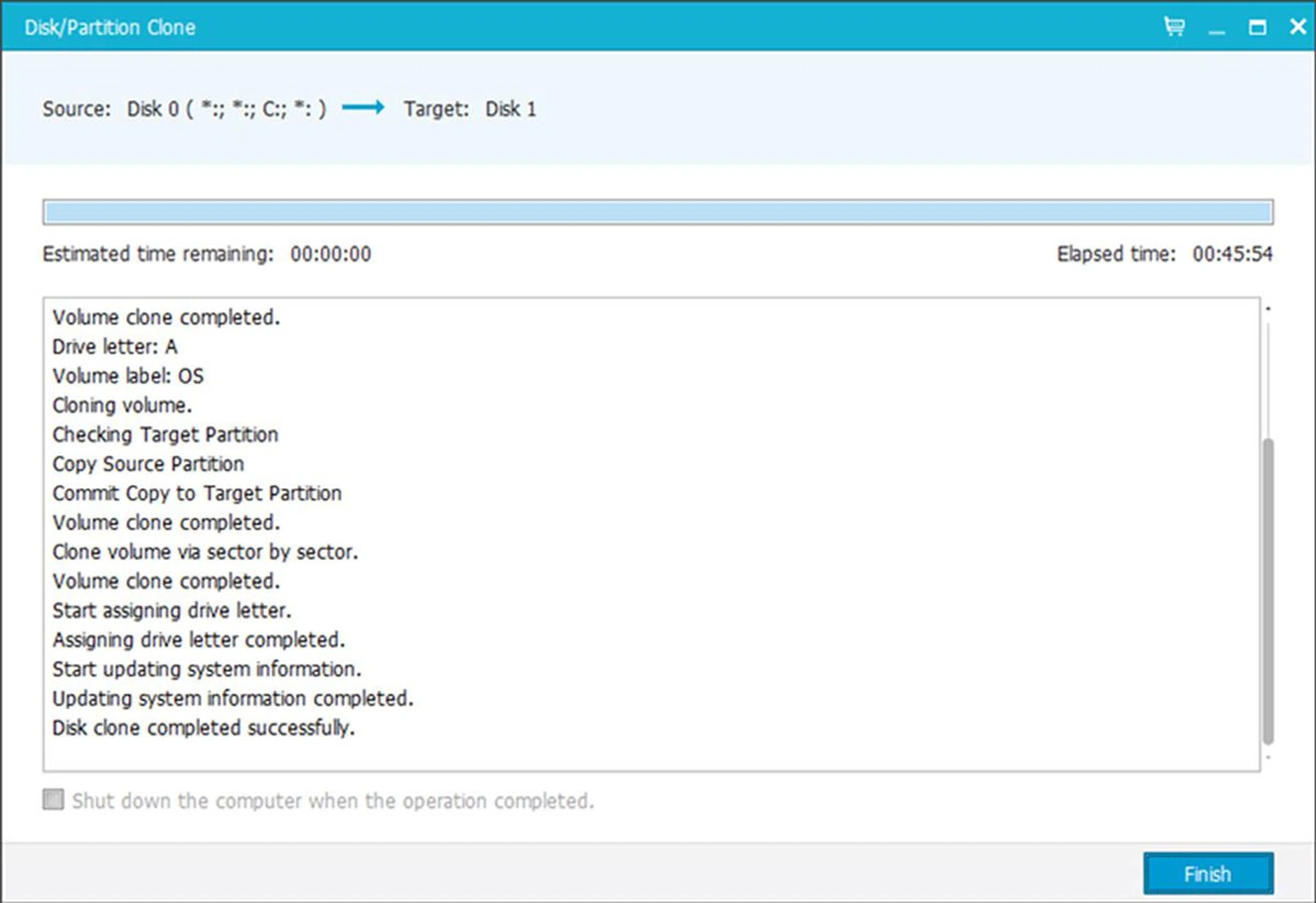Click the scrollbar up arrow in the log panel
The height and width of the screenshot is (903, 1316).
[x=1267, y=308]
